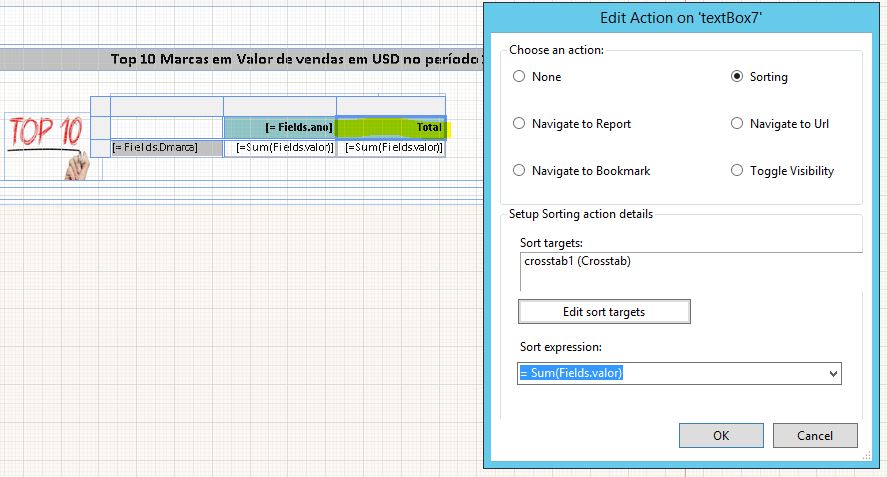Select the Navigate to Report option
This screenshot has width=887, height=477.
(519, 124)
